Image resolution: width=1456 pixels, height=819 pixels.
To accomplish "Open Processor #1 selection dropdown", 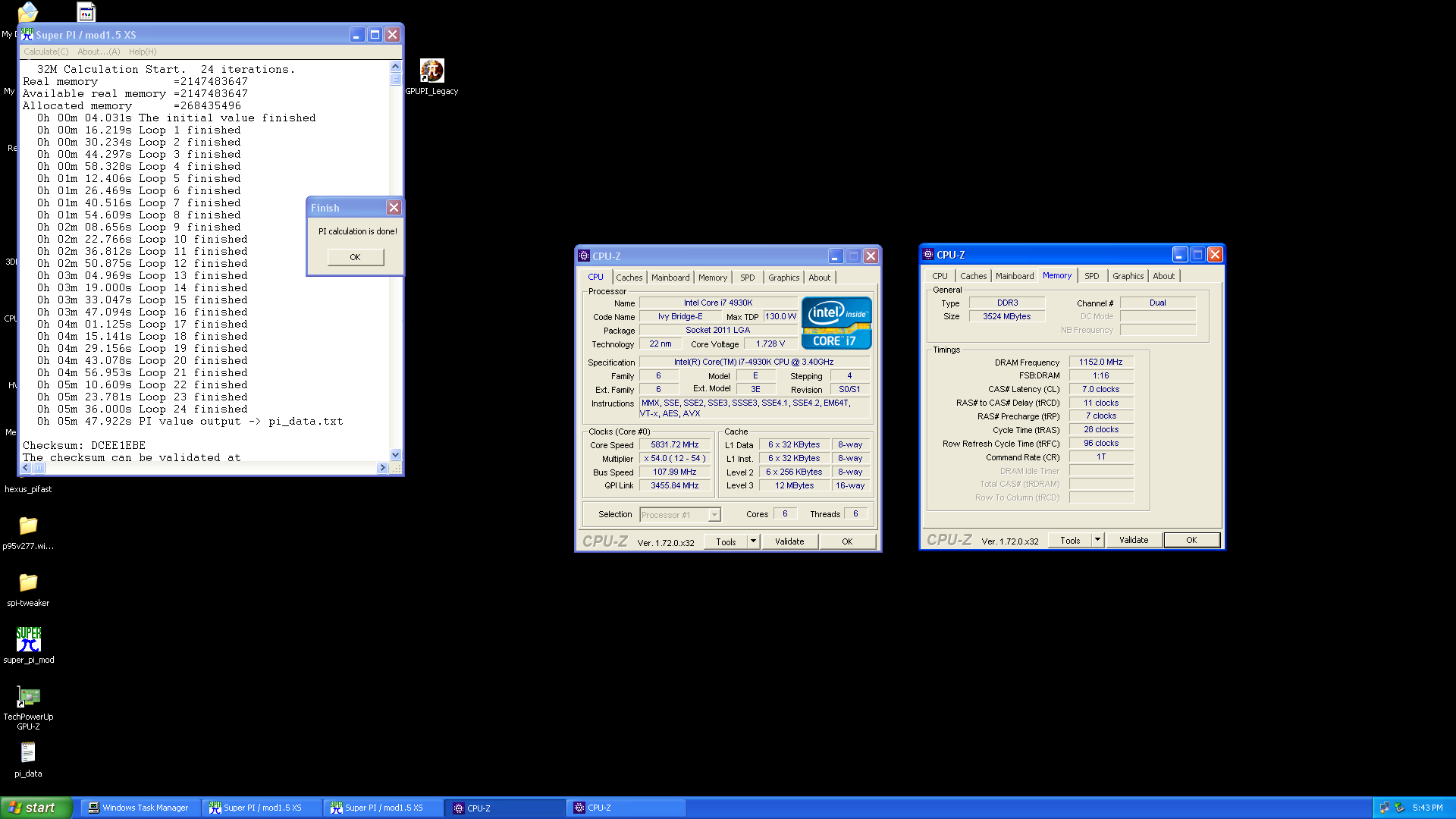I will tap(680, 515).
